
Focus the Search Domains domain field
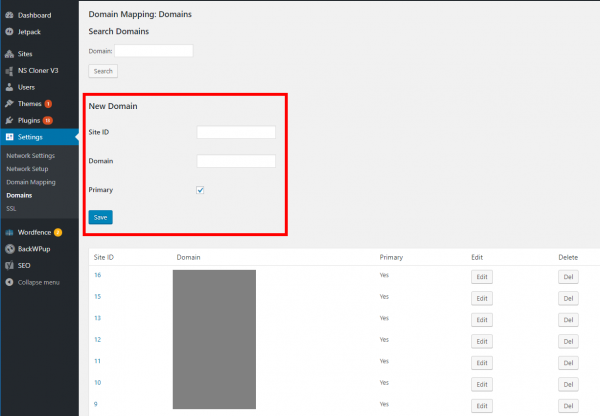coord(154,51)
